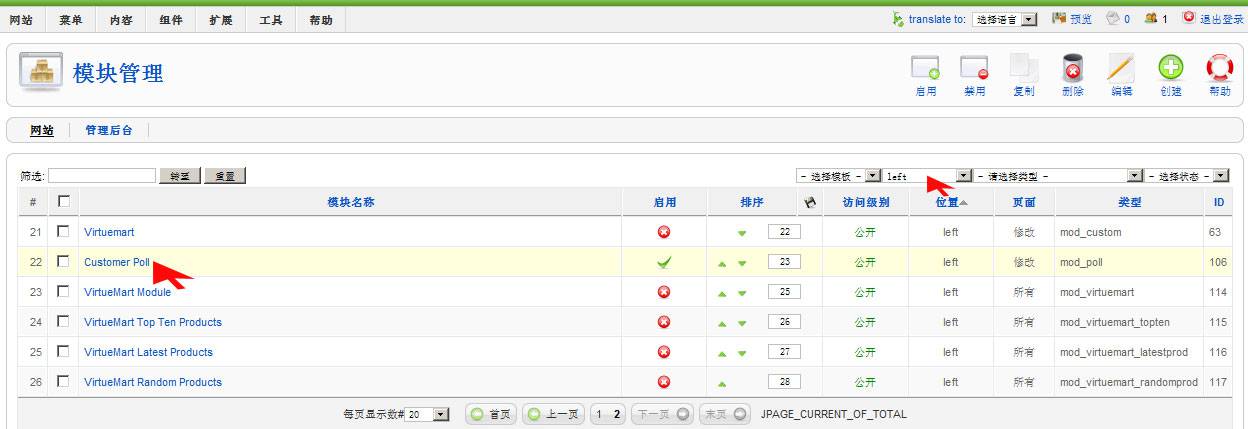This screenshot has height=429, width=1248.
Task: Check the box for Virtuemart row
Action: click(x=63, y=231)
